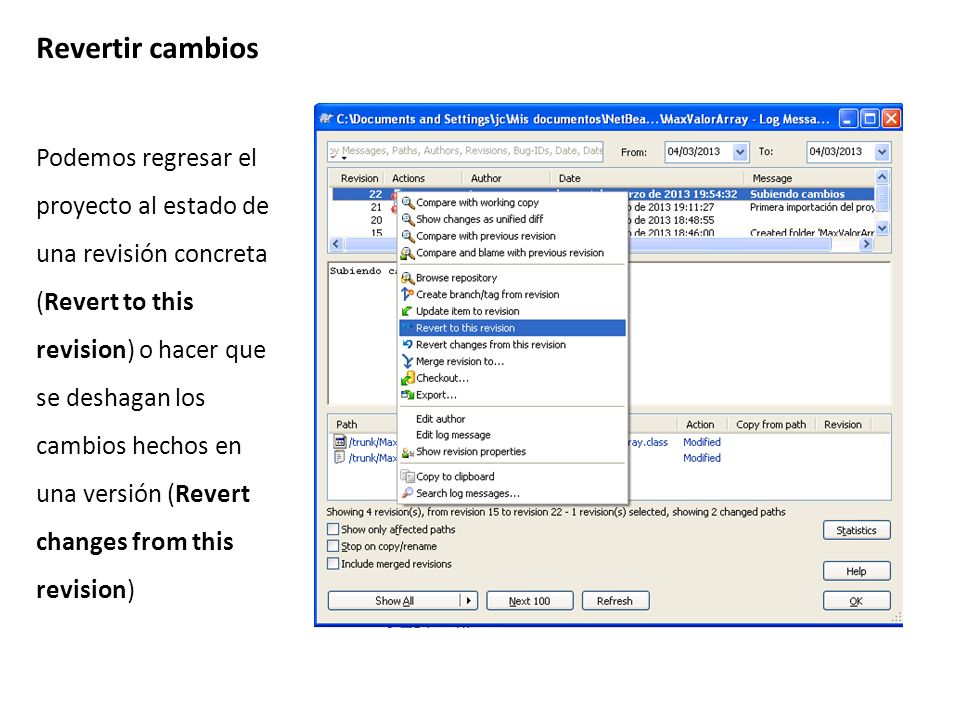This screenshot has height=720, width=960.
Task: Click the Update item to revision icon
Action: [x=407, y=311]
